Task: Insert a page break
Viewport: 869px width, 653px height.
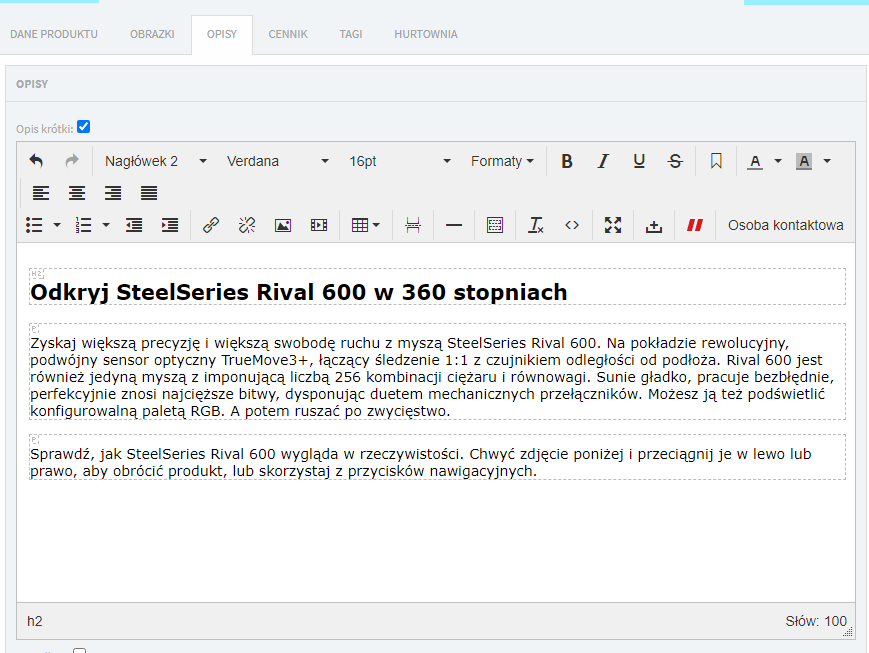Action: click(x=413, y=225)
